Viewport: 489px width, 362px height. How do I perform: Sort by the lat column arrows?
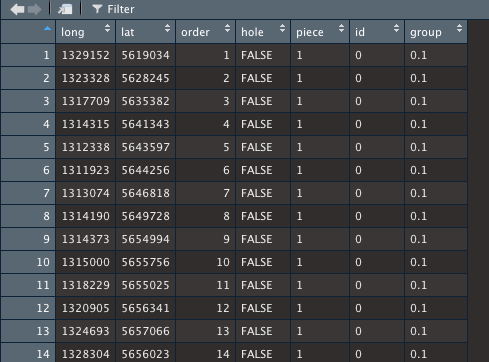pyautogui.click(x=167, y=28)
